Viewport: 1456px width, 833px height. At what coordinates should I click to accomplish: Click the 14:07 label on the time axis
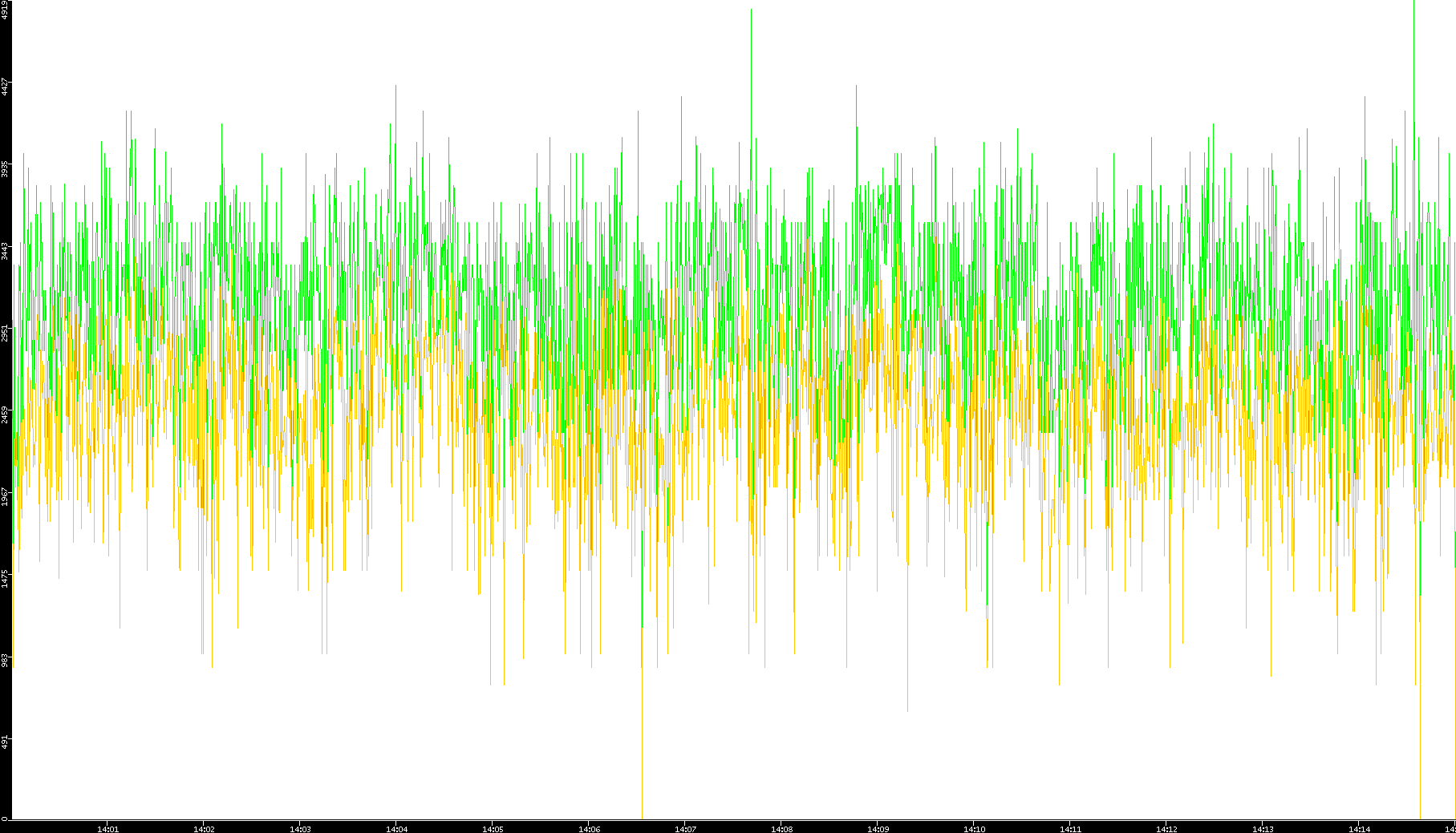685,829
